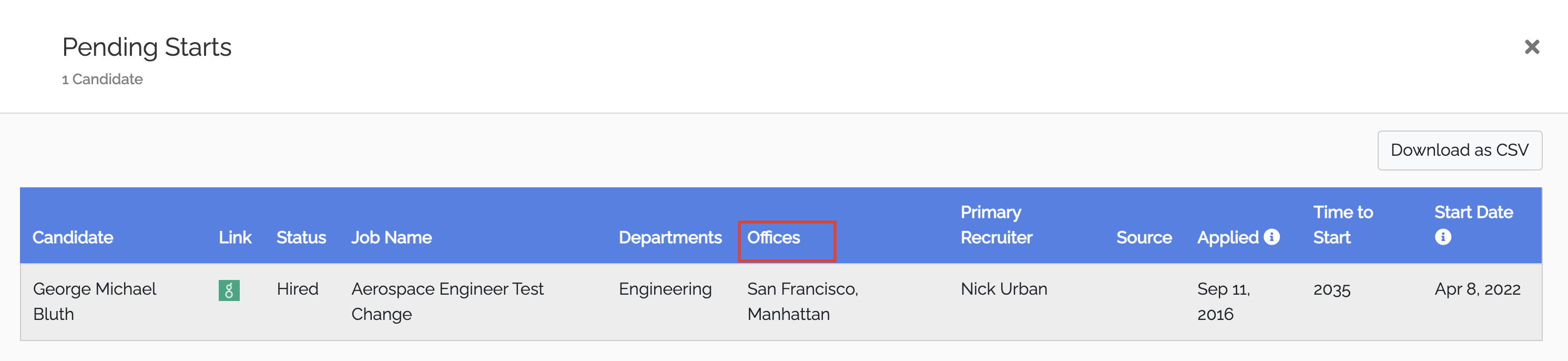This screenshot has height=361, width=1568.
Task: Click the highlighted Offices column header
Action: 773,237
